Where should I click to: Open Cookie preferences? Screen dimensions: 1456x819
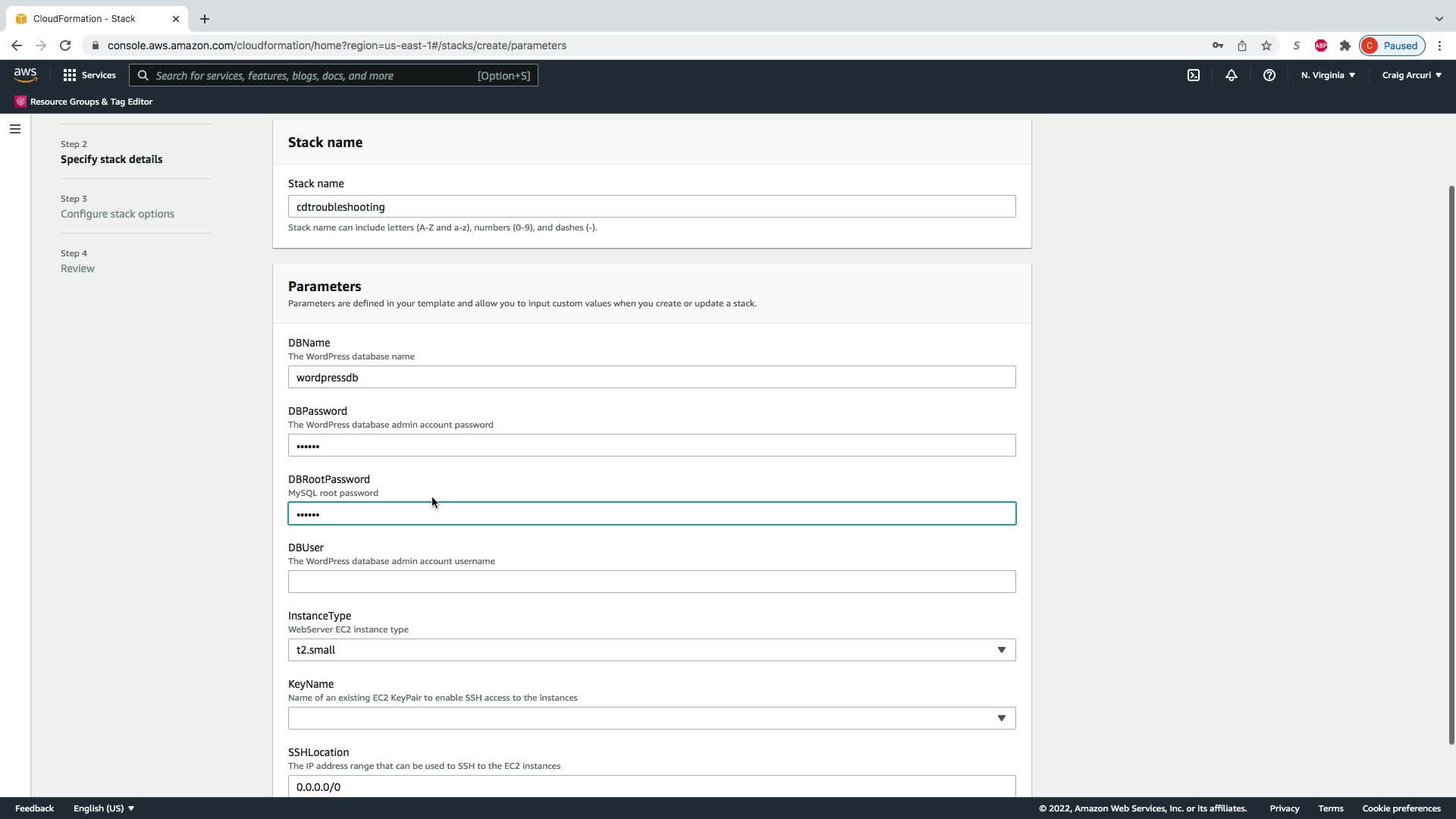pyautogui.click(x=1401, y=808)
